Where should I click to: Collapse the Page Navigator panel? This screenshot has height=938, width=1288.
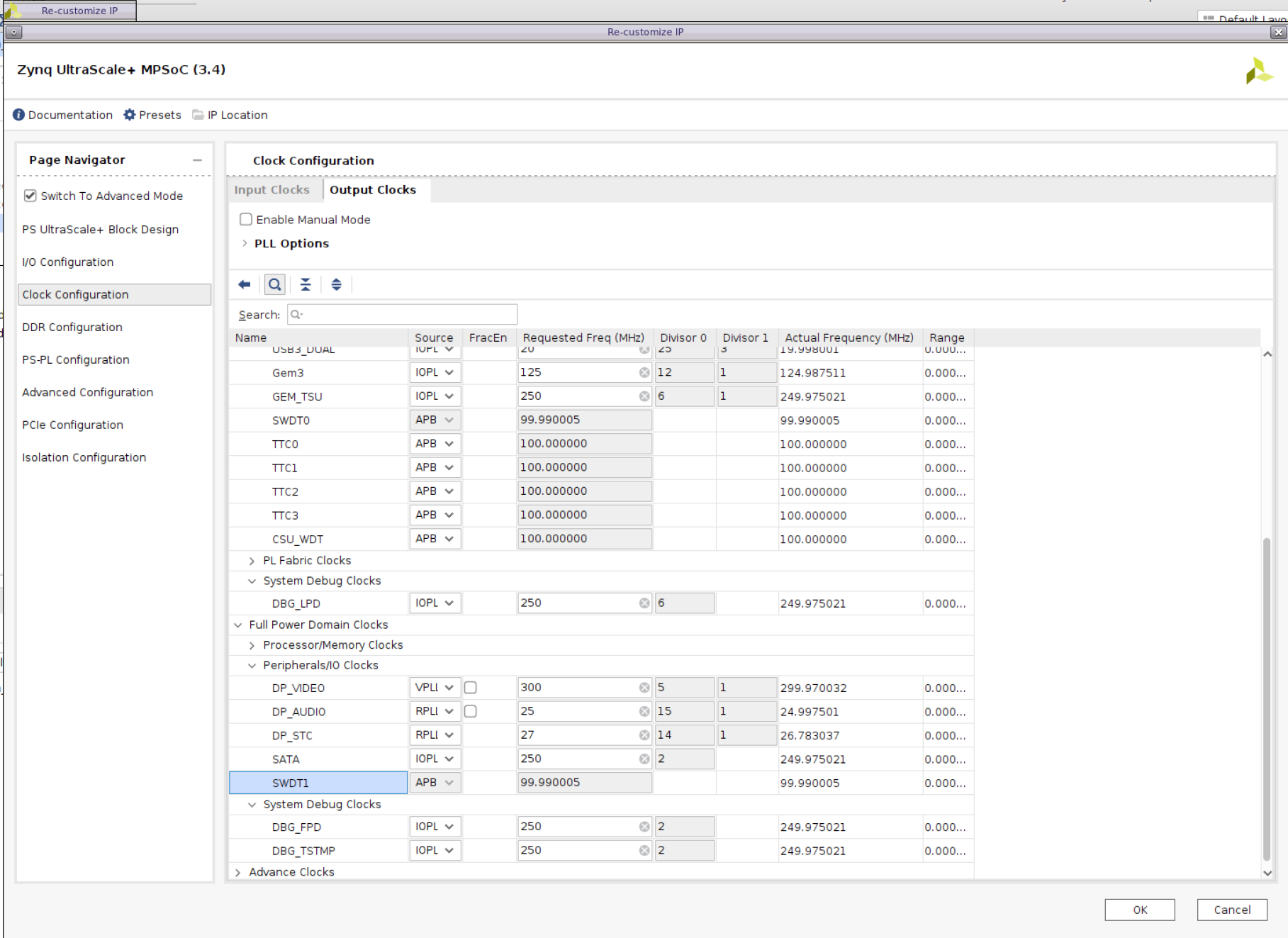pos(197,160)
